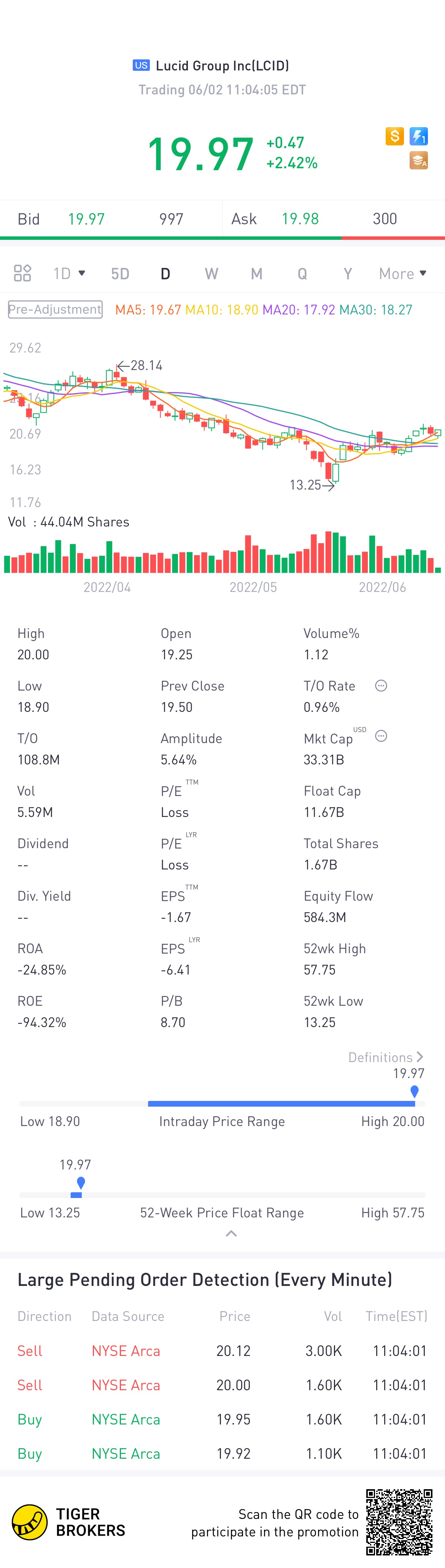Tap info icon next to T/O Rate
The height and width of the screenshot is (1568, 445).
coord(381,686)
